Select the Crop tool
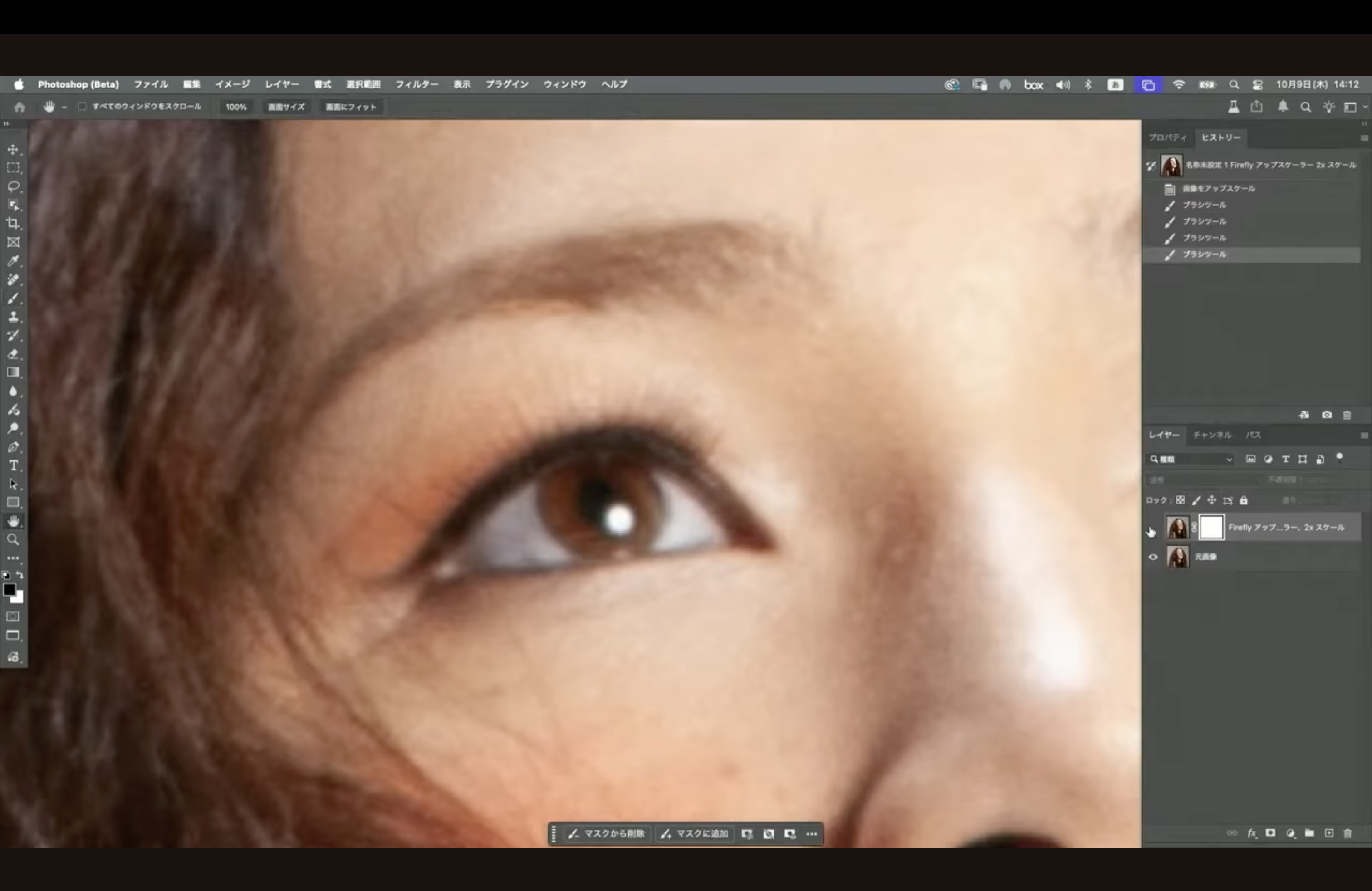 13,224
